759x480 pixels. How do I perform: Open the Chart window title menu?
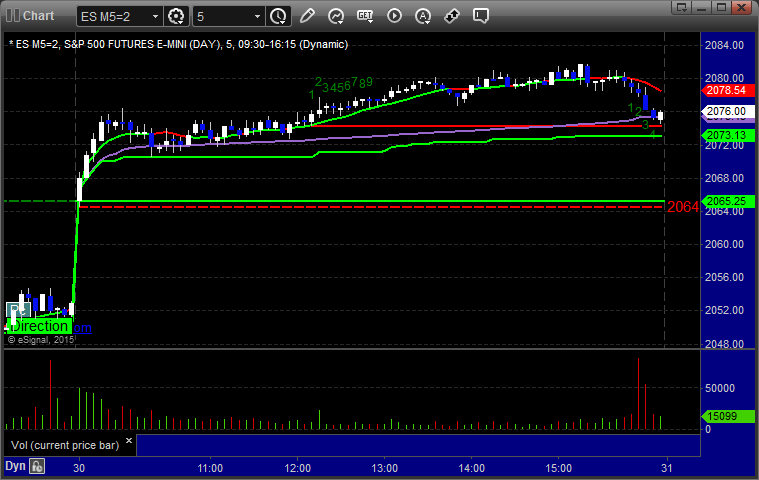tap(30, 15)
